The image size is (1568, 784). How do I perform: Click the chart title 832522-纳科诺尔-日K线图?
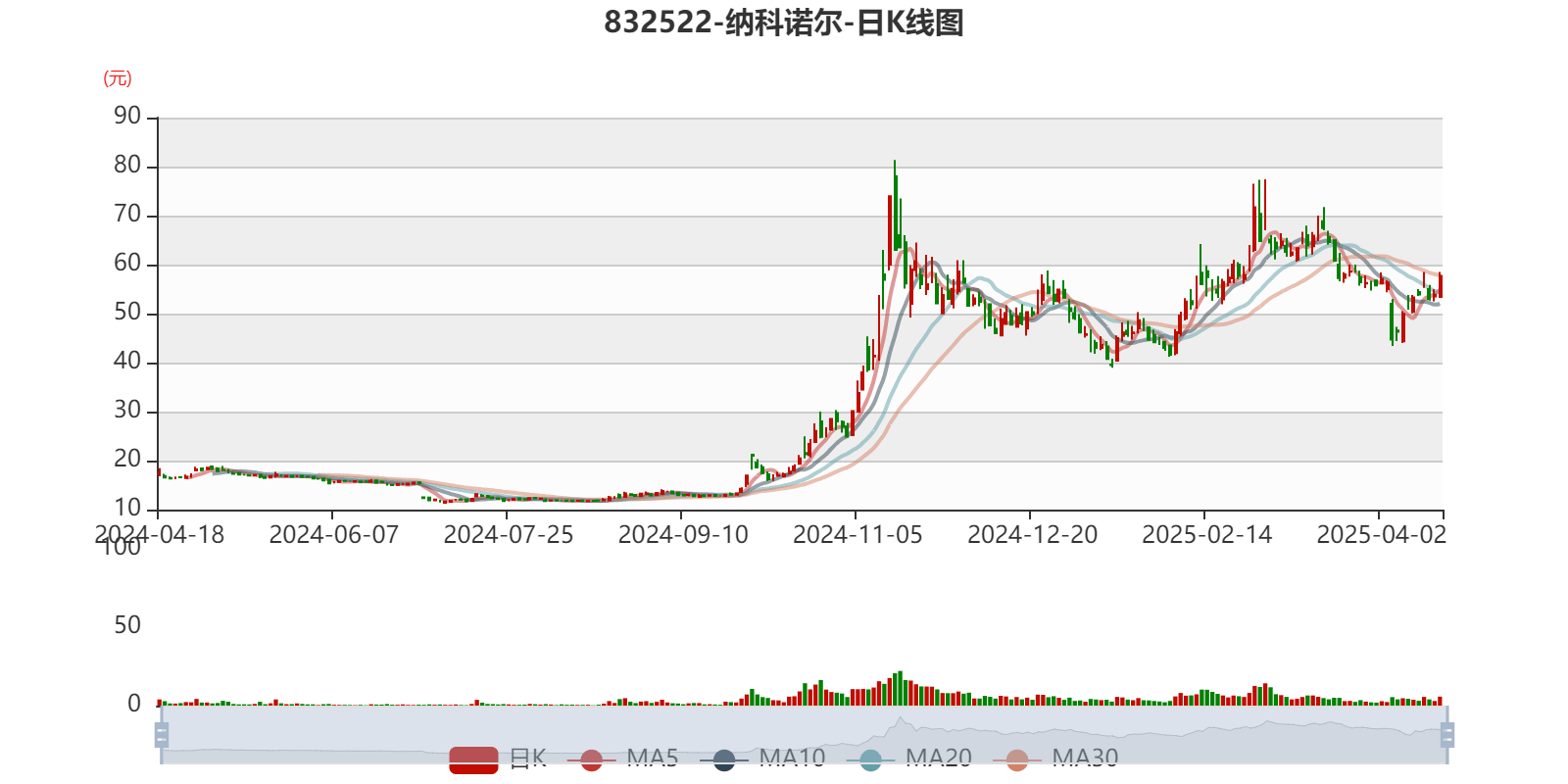coord(784,23)
